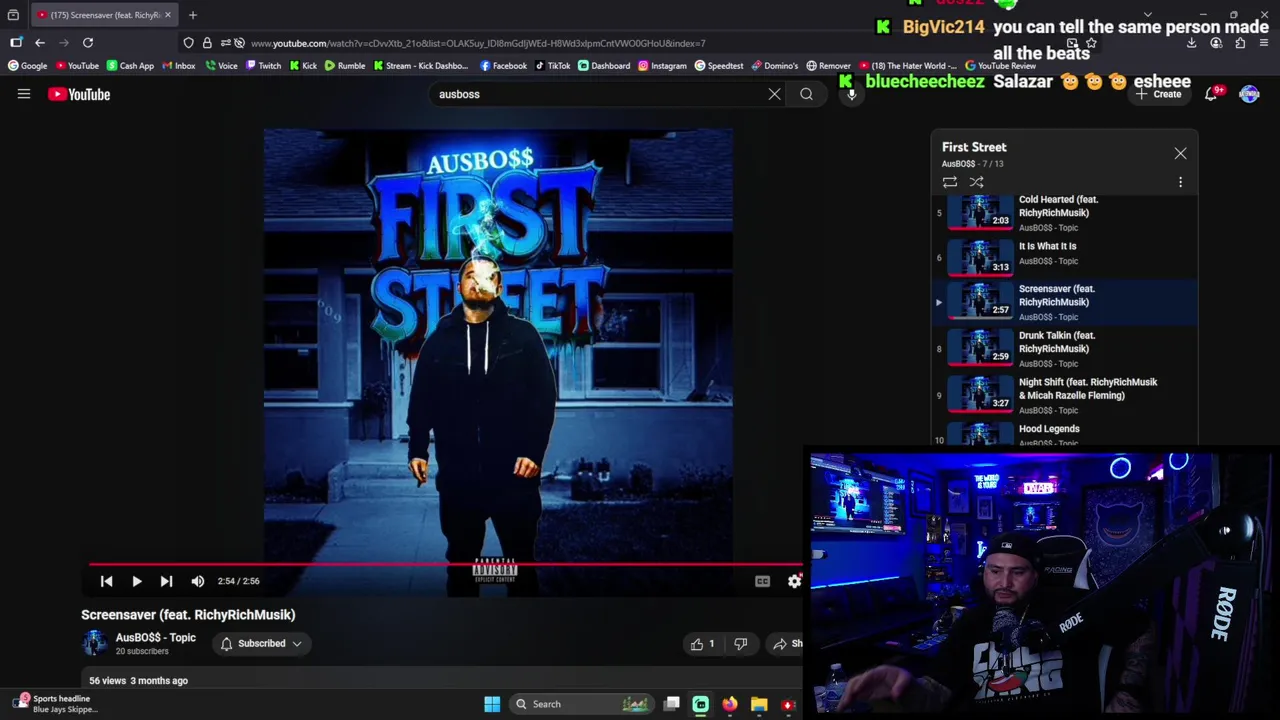Open the YouTube account avatar menu
The height and width of the screenshot is (720, 1280).
(1249, 94)
